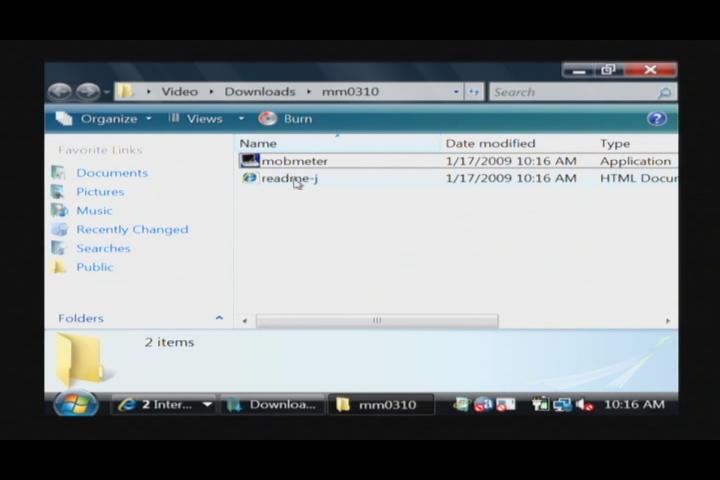This screenshot has height=480, width=720.
Task: Open the 2 Internet Explorer taskbar group
Action: [x=164, y=405]
